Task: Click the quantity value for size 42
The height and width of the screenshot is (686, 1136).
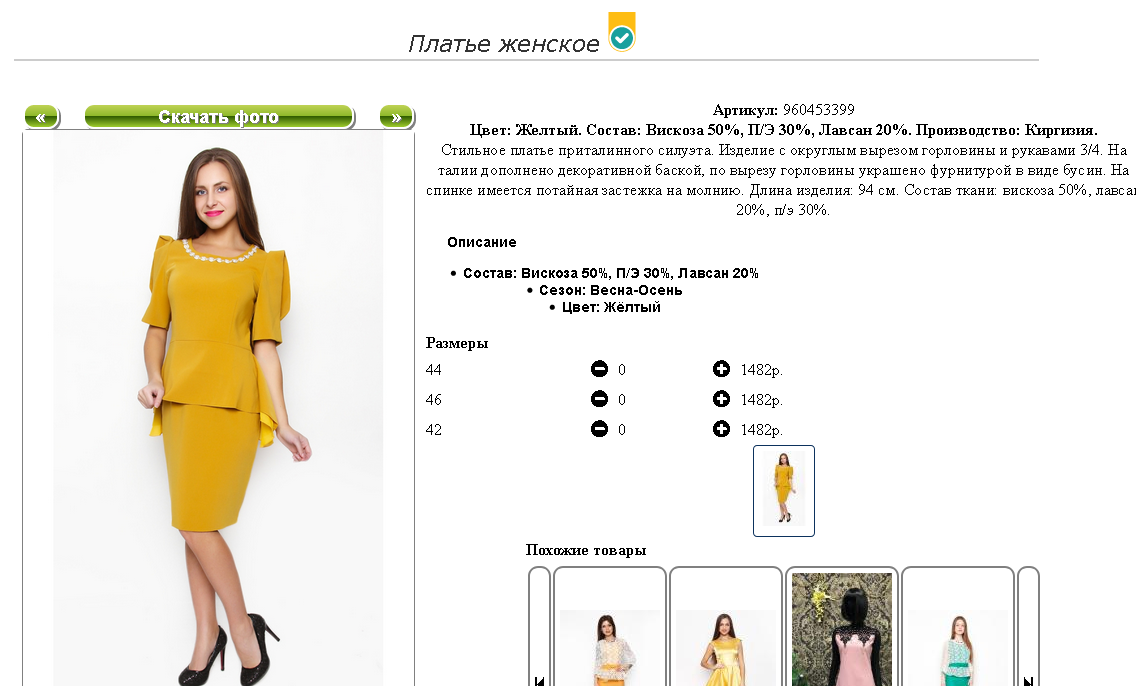Action: [622, 430]
